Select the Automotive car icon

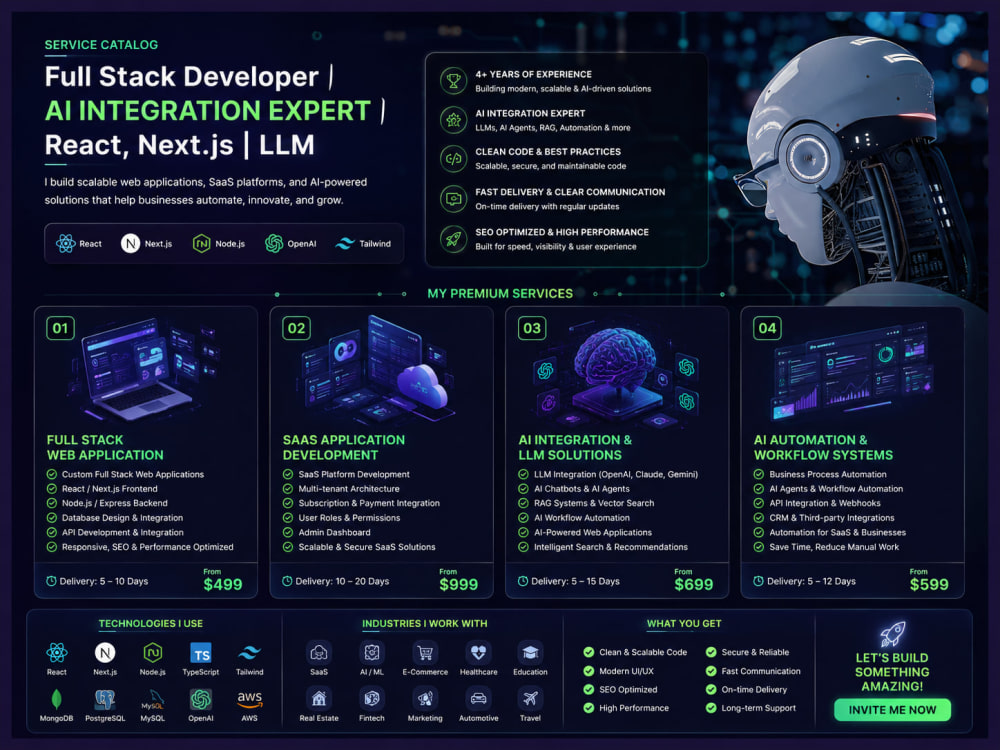(x=478, y=699)
